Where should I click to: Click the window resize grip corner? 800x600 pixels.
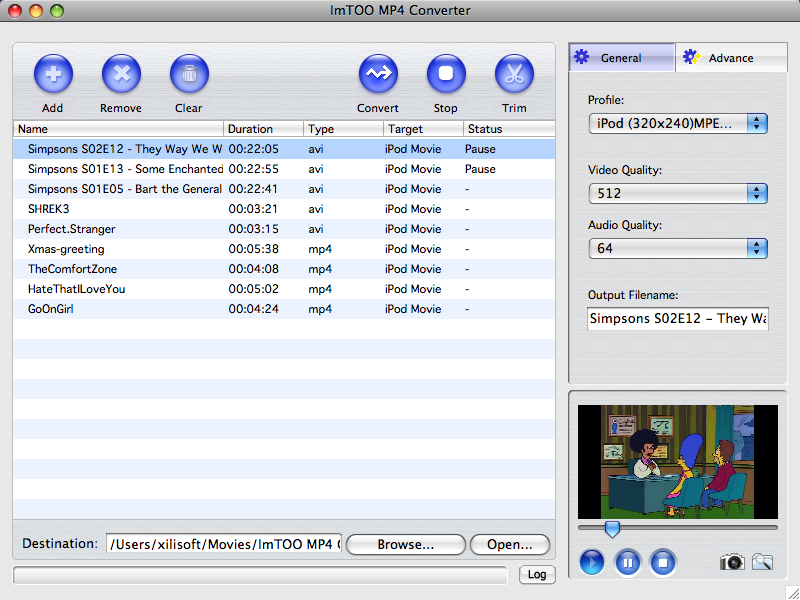pos(793,593)
